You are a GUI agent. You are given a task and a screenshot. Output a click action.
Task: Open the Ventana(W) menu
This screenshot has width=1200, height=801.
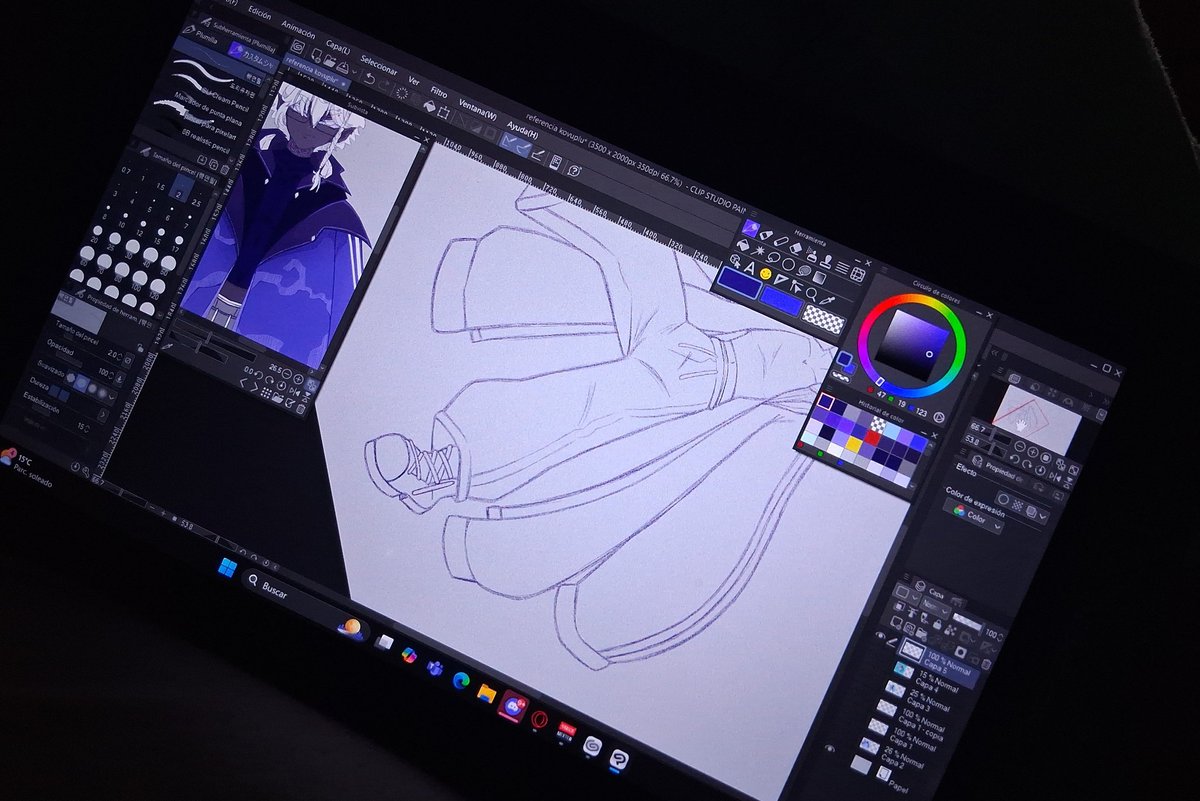point(477,109)
